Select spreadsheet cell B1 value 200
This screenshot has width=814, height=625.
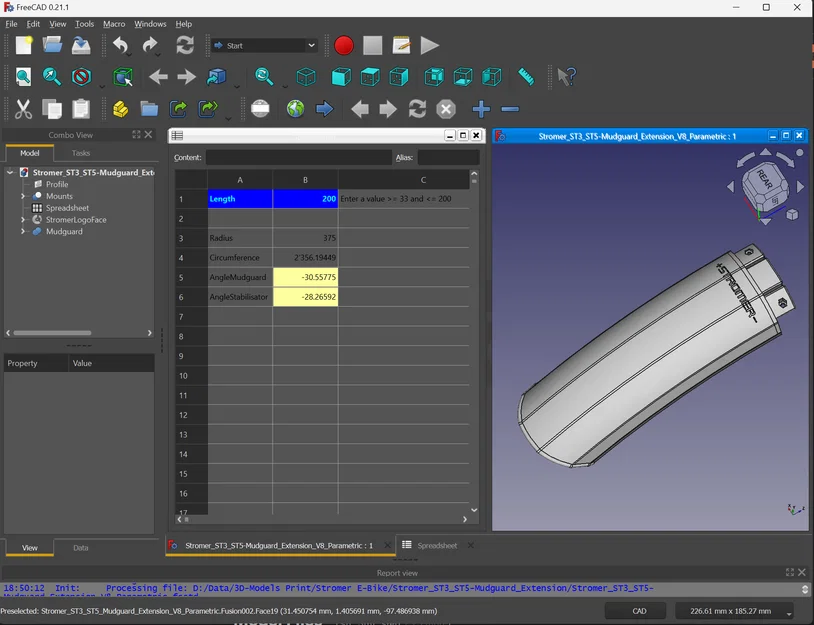[x=305, y=199]
